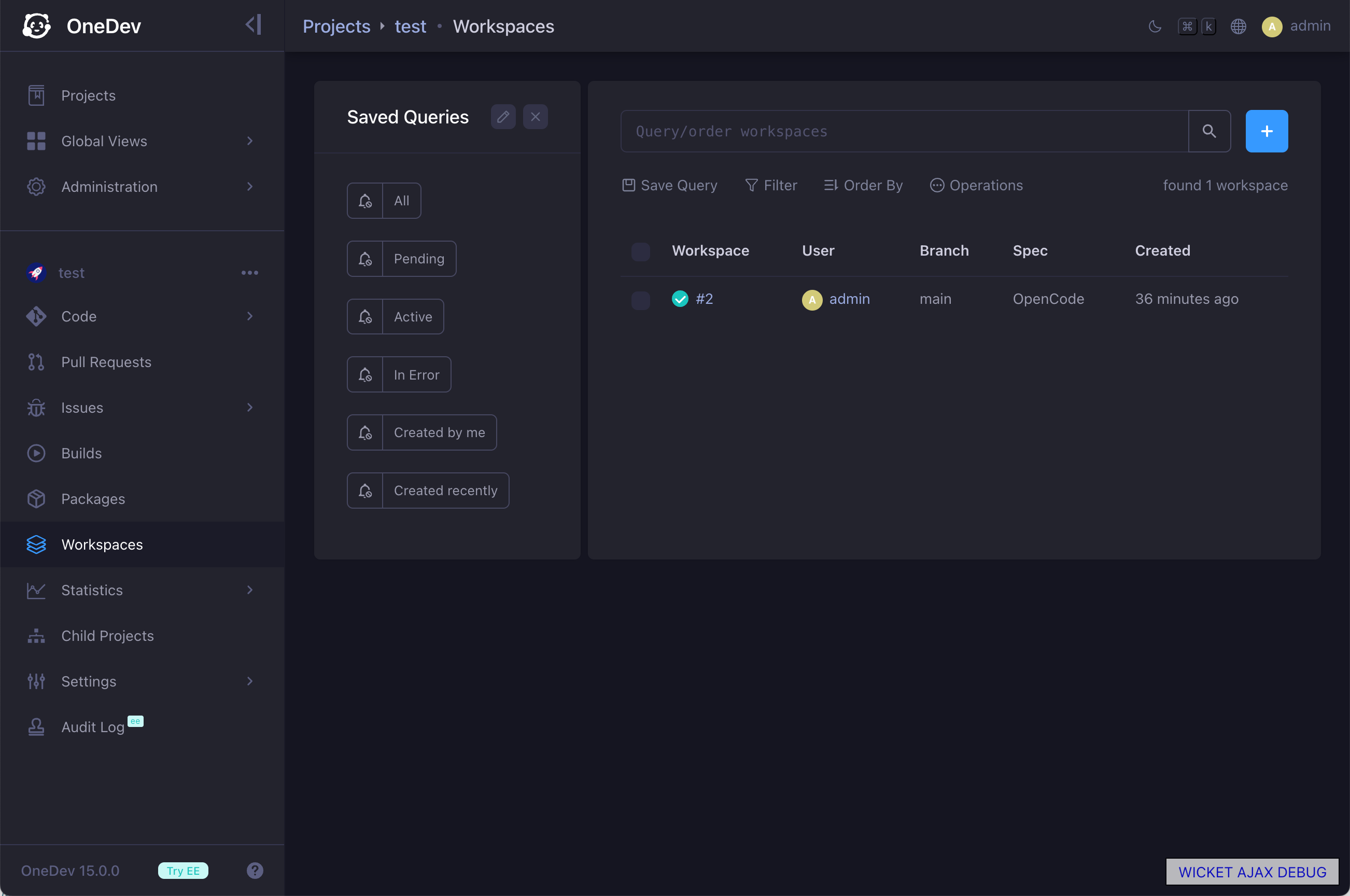Focus the Query/order workspaces input

click(904, 131)
